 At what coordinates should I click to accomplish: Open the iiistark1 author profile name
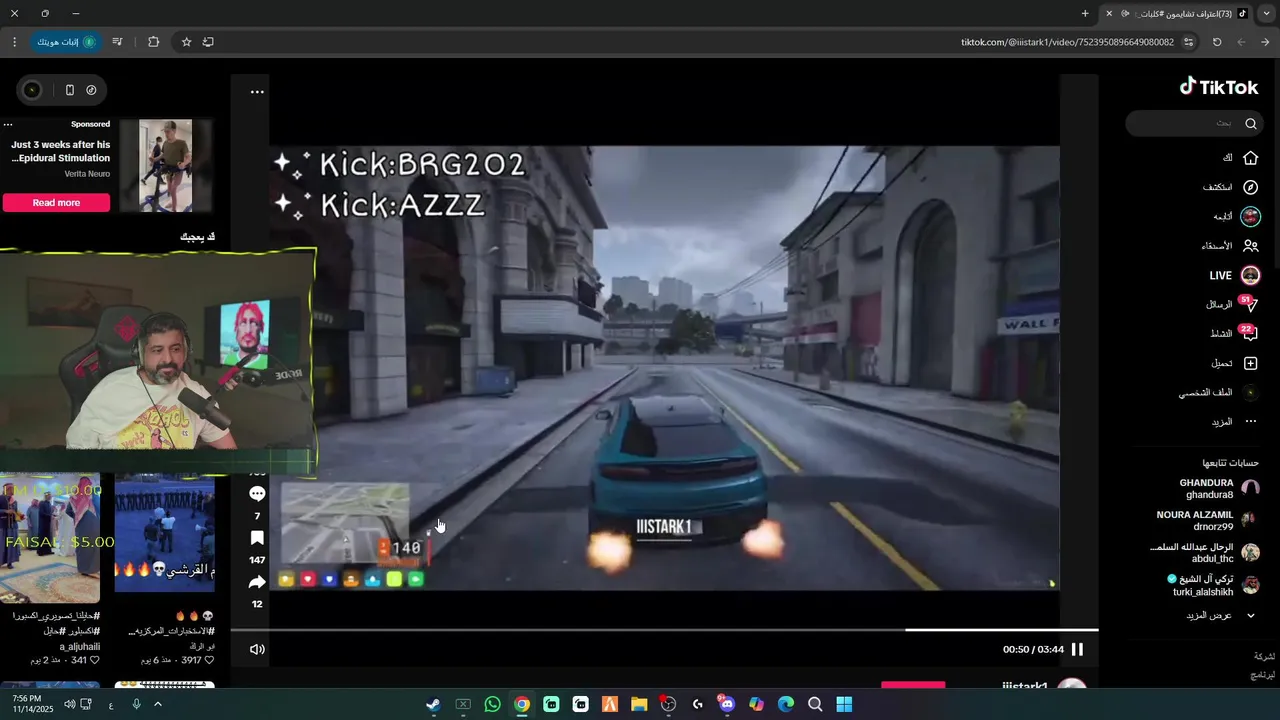point(1025,686)
